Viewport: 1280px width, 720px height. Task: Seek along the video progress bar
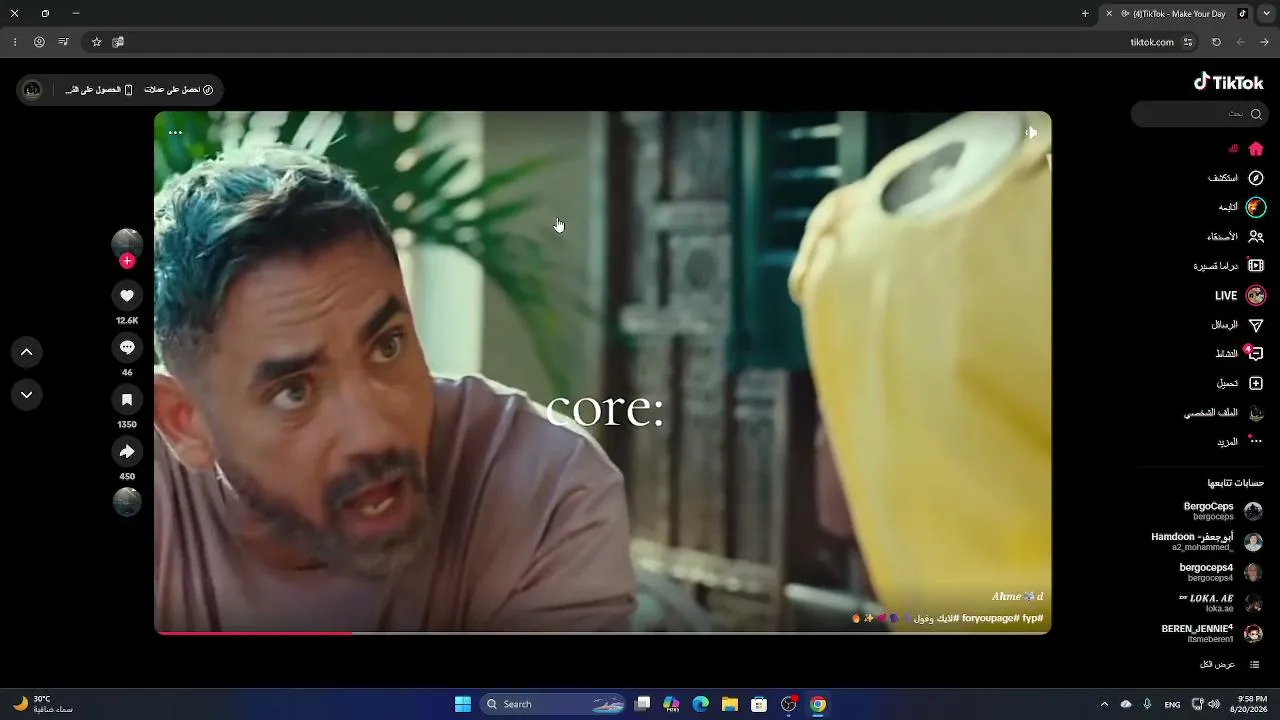(602, 632)
